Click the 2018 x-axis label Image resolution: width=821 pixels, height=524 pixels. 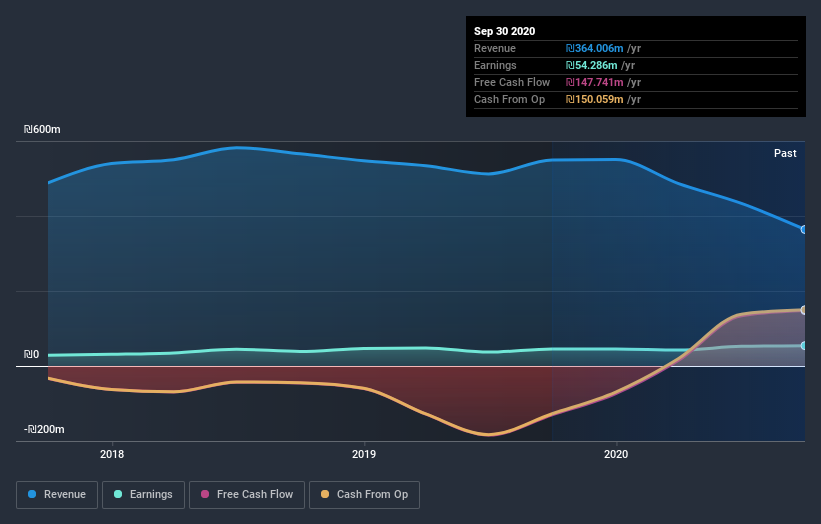[112, 454]
